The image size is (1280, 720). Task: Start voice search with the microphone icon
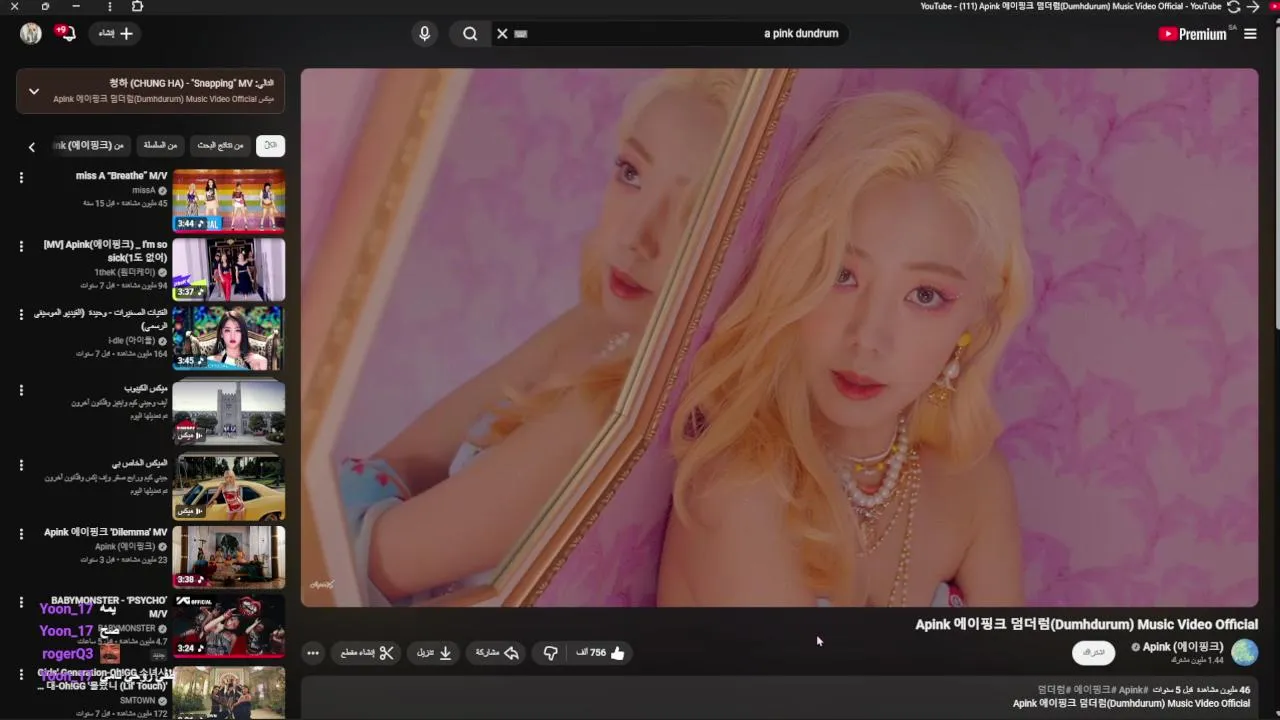pos(425,34)
